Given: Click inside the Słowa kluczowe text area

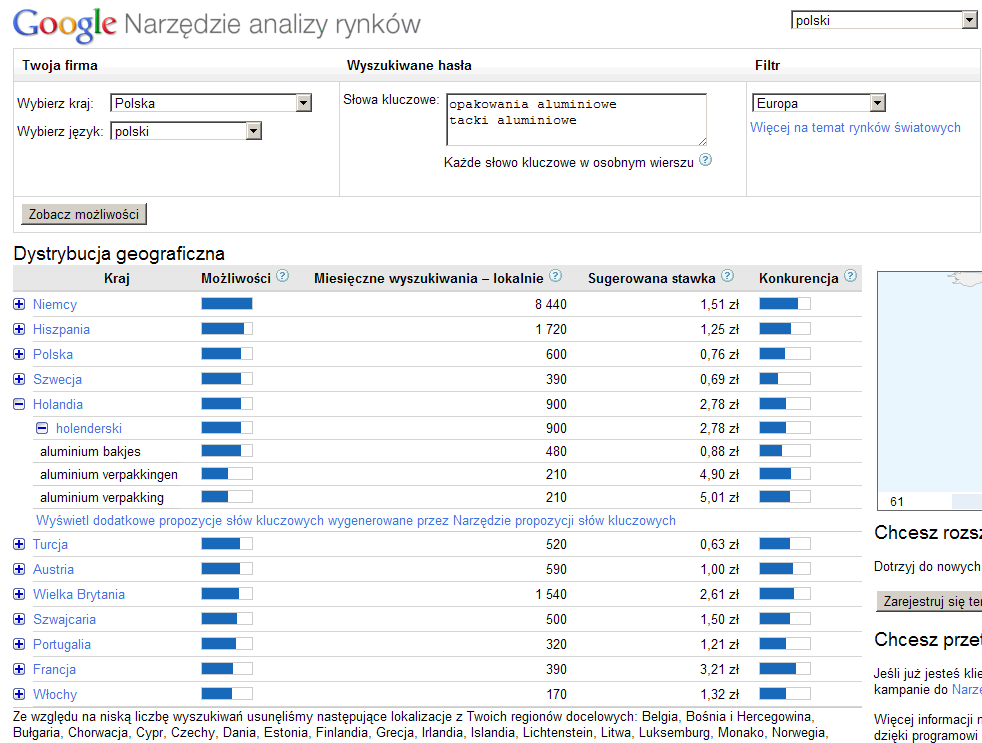Looking at the screenshot, I should [x=576, y=119].
